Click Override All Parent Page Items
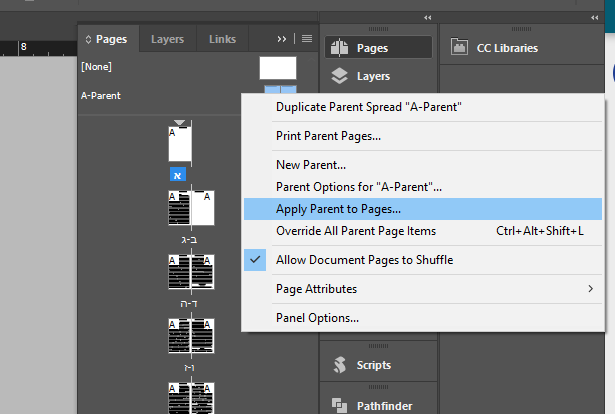The image size is (615, 414). 356,231
